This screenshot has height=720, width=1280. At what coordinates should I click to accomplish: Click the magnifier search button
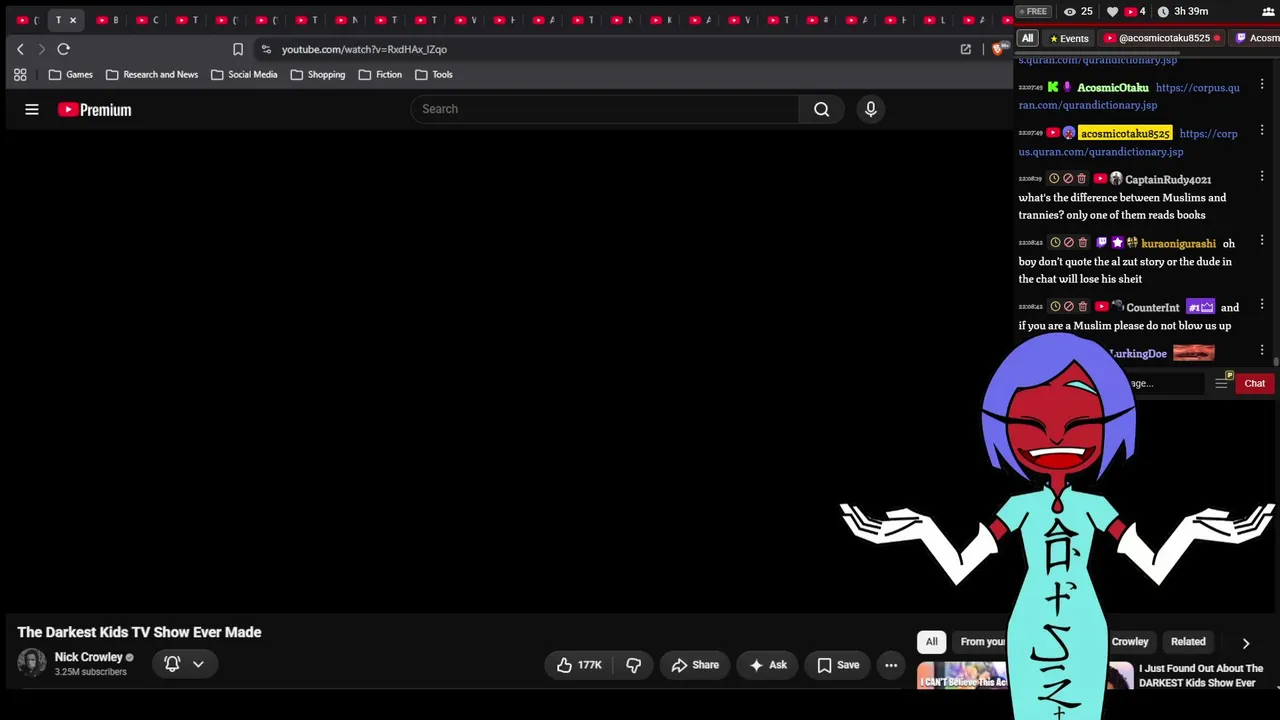pos(821,109)
